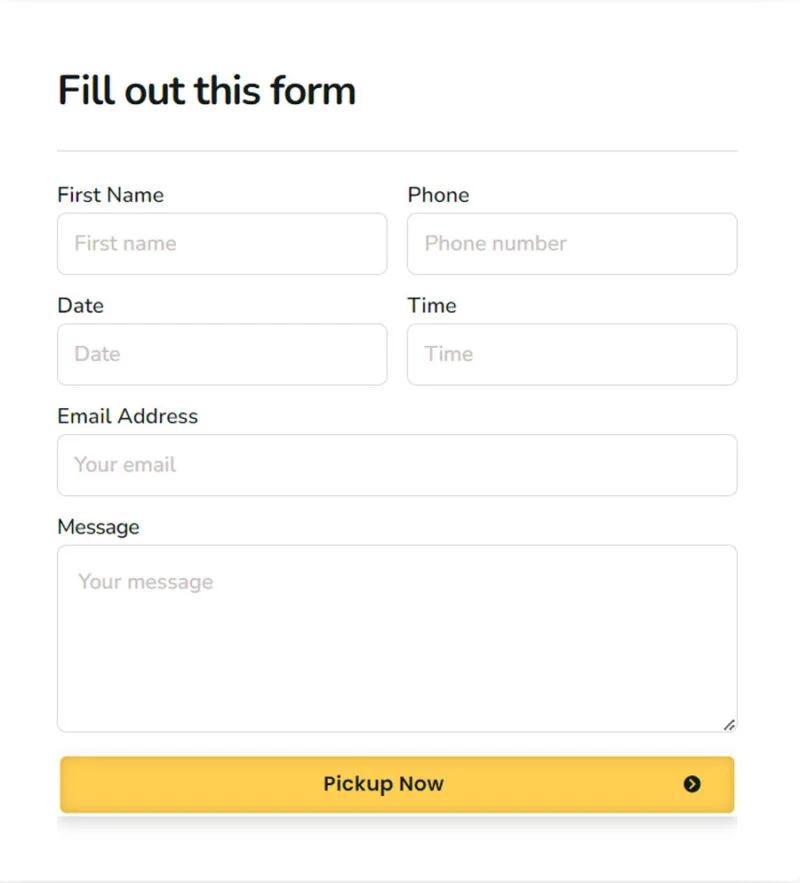Click the "Phone number" placeholder text

pyautogui.click(x=495, y=243)
